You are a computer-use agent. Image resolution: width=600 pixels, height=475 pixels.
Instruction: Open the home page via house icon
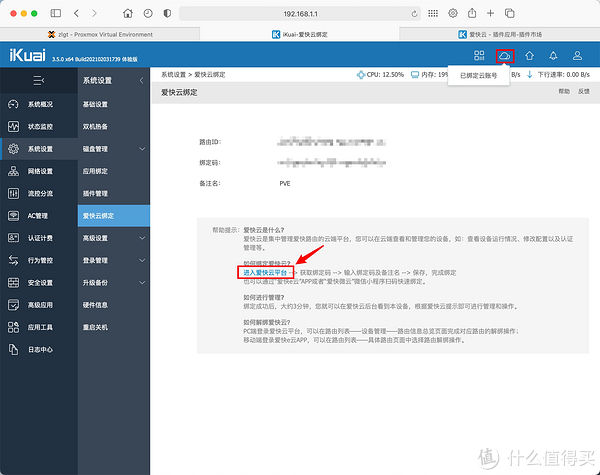click(128, 13)
